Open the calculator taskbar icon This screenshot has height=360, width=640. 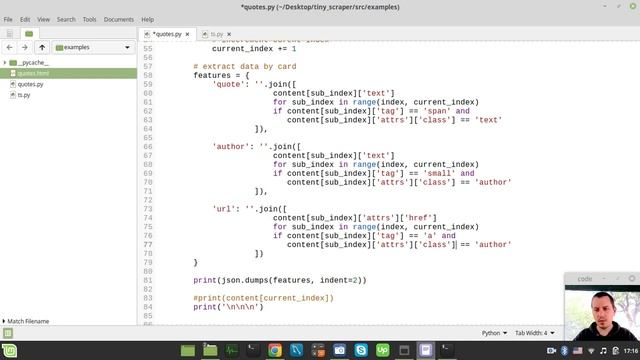318,350
